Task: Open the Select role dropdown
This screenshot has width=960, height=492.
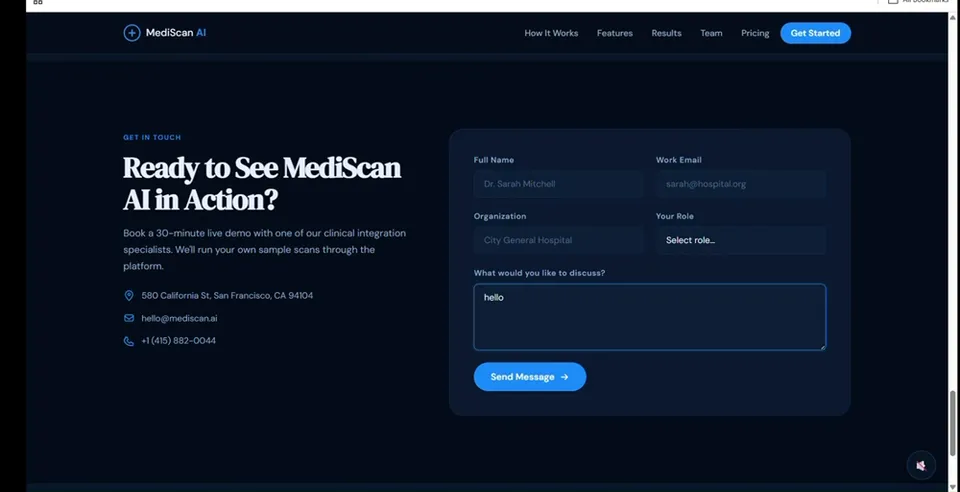Action: click(x=741, y=240)
